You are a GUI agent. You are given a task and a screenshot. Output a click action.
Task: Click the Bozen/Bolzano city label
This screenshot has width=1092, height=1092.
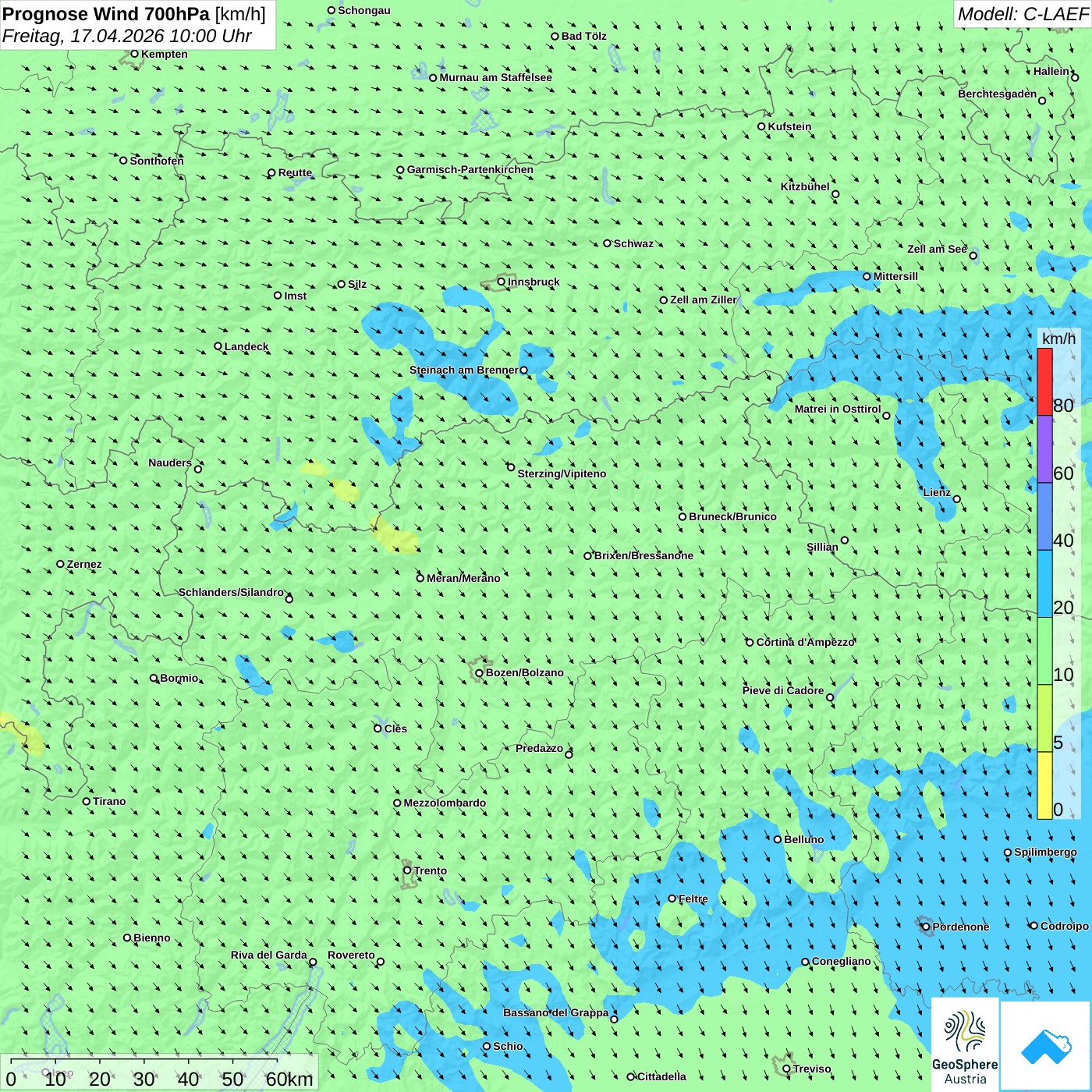tap(524, 672)
